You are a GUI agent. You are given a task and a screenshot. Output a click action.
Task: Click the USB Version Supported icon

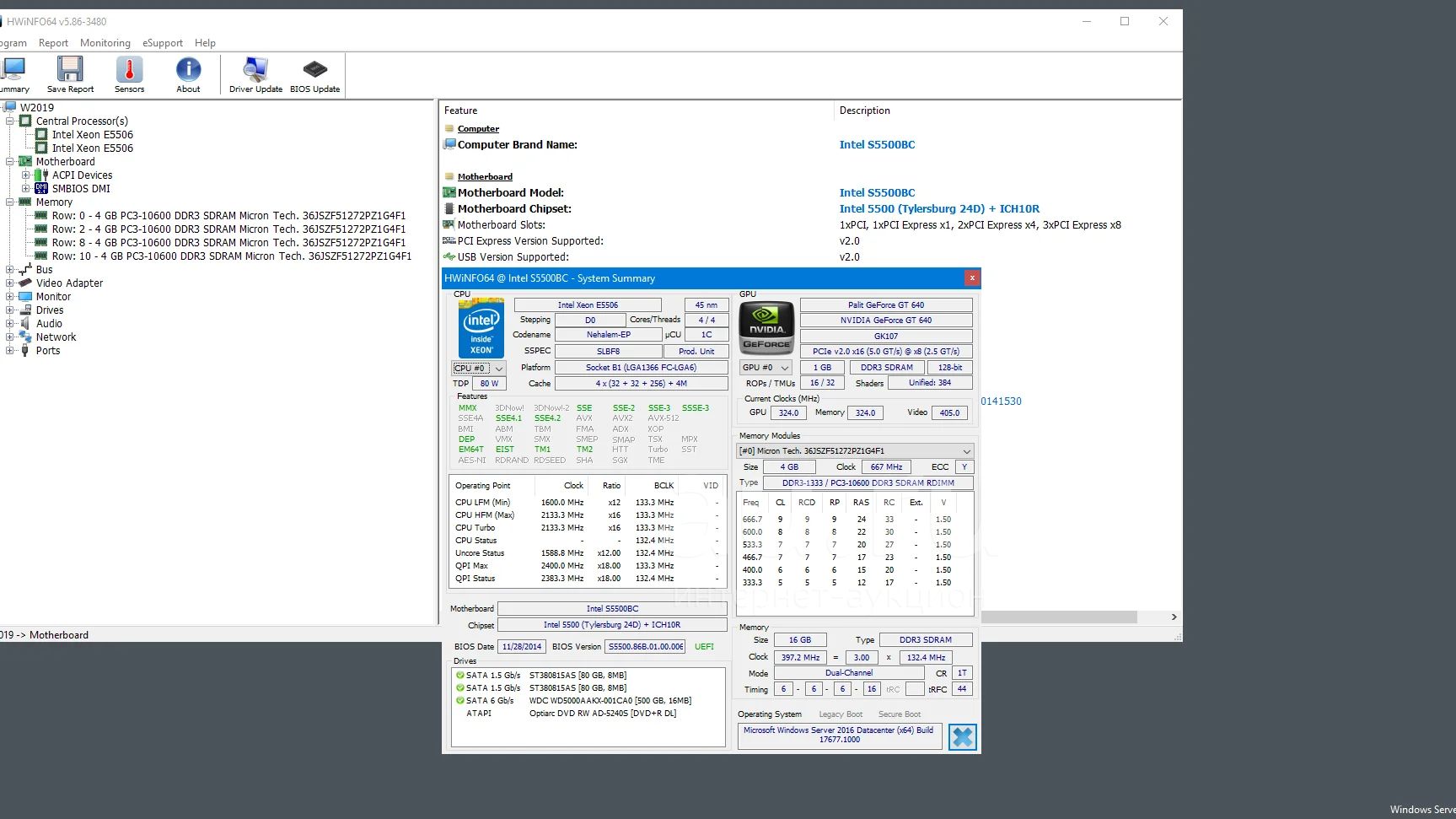click(x=449, y=256)
